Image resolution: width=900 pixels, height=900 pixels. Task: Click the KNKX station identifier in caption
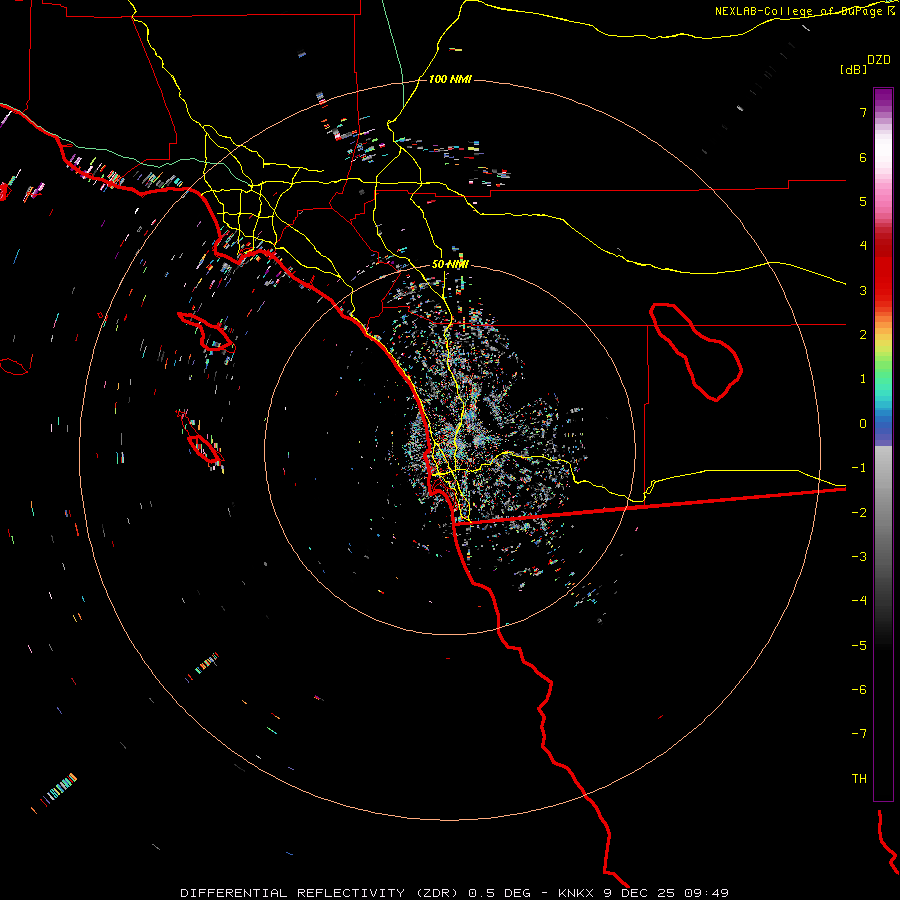tap(577, 893)
